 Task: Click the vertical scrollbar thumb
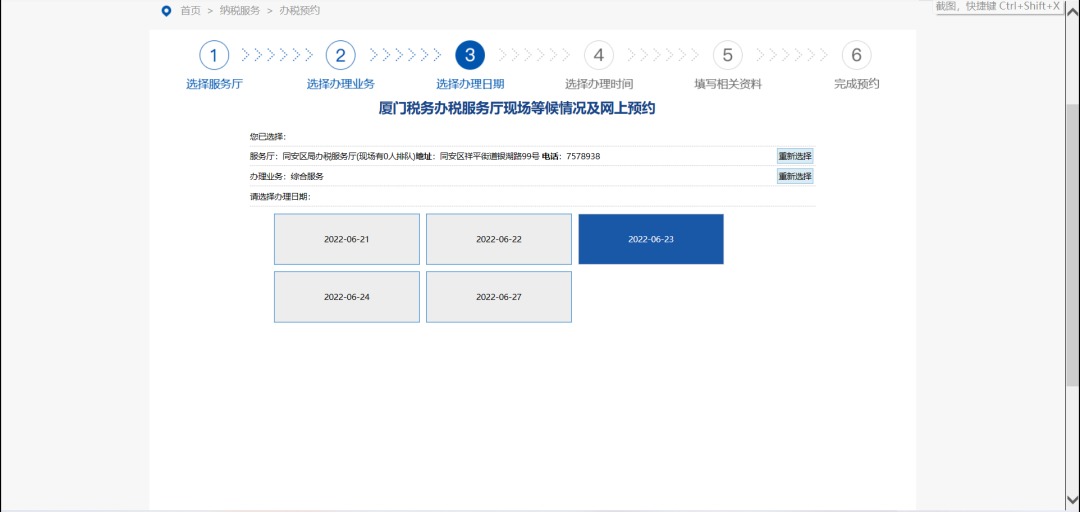[x=1072, y=245]
